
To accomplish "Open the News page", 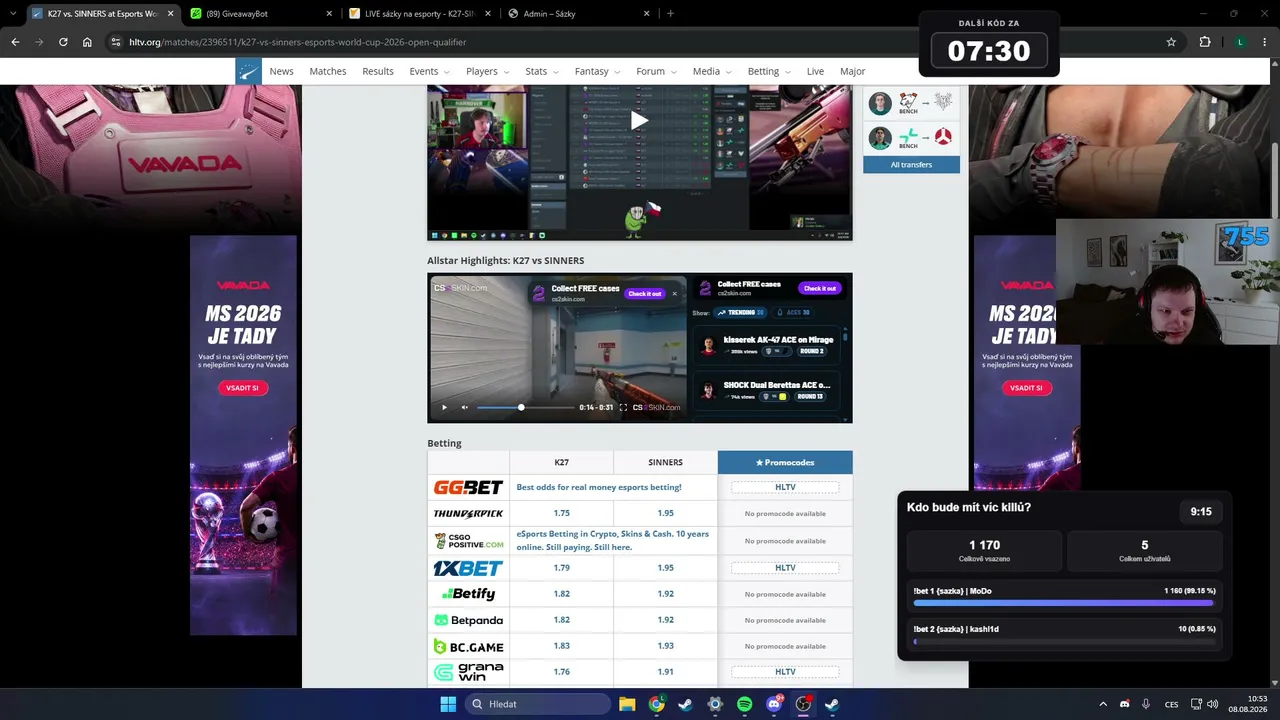I will pyautogui.click(x=281, y=71).
